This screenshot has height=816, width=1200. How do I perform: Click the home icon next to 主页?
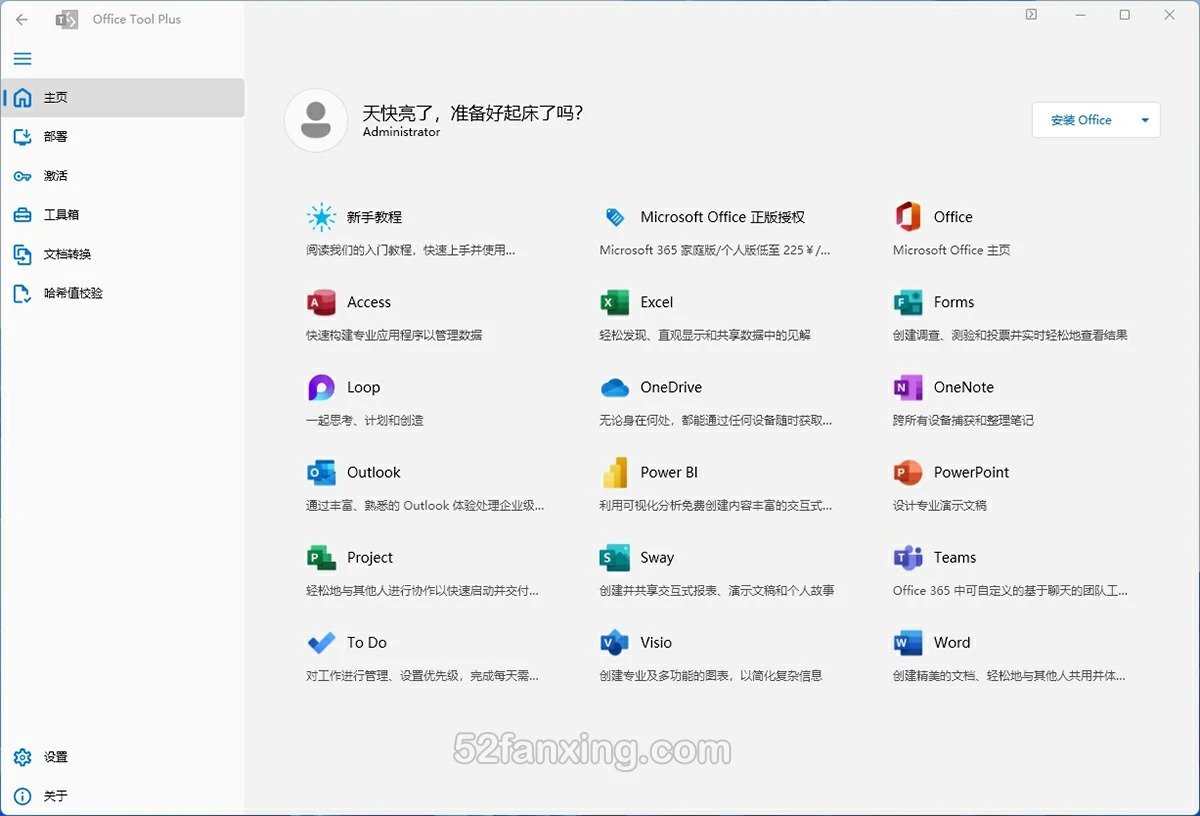click(x=22, y=98)
